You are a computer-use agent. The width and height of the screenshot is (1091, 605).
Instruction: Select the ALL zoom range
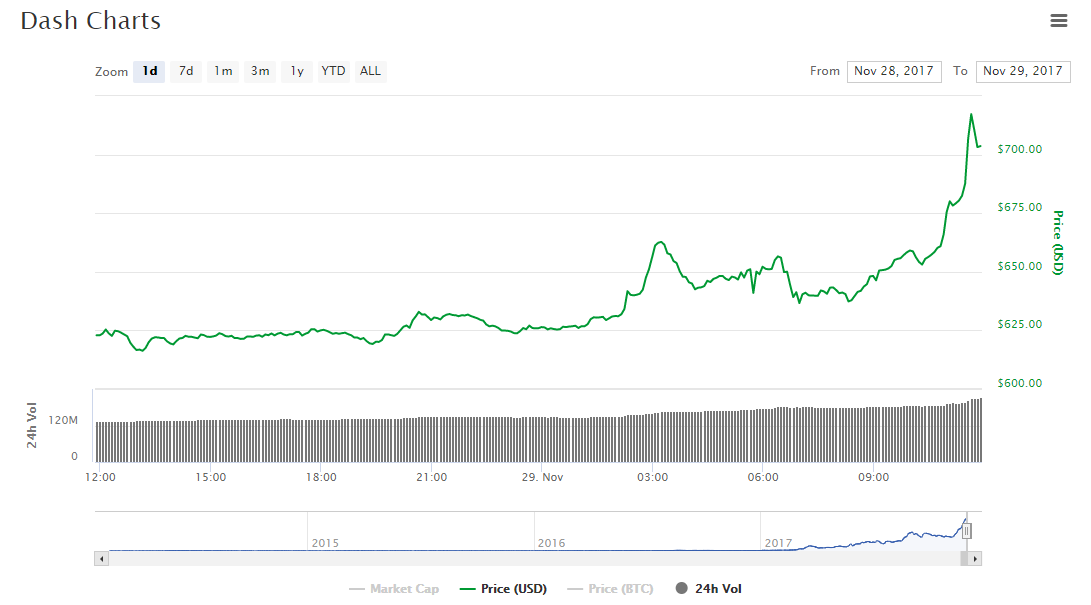[x=370, y=71]
